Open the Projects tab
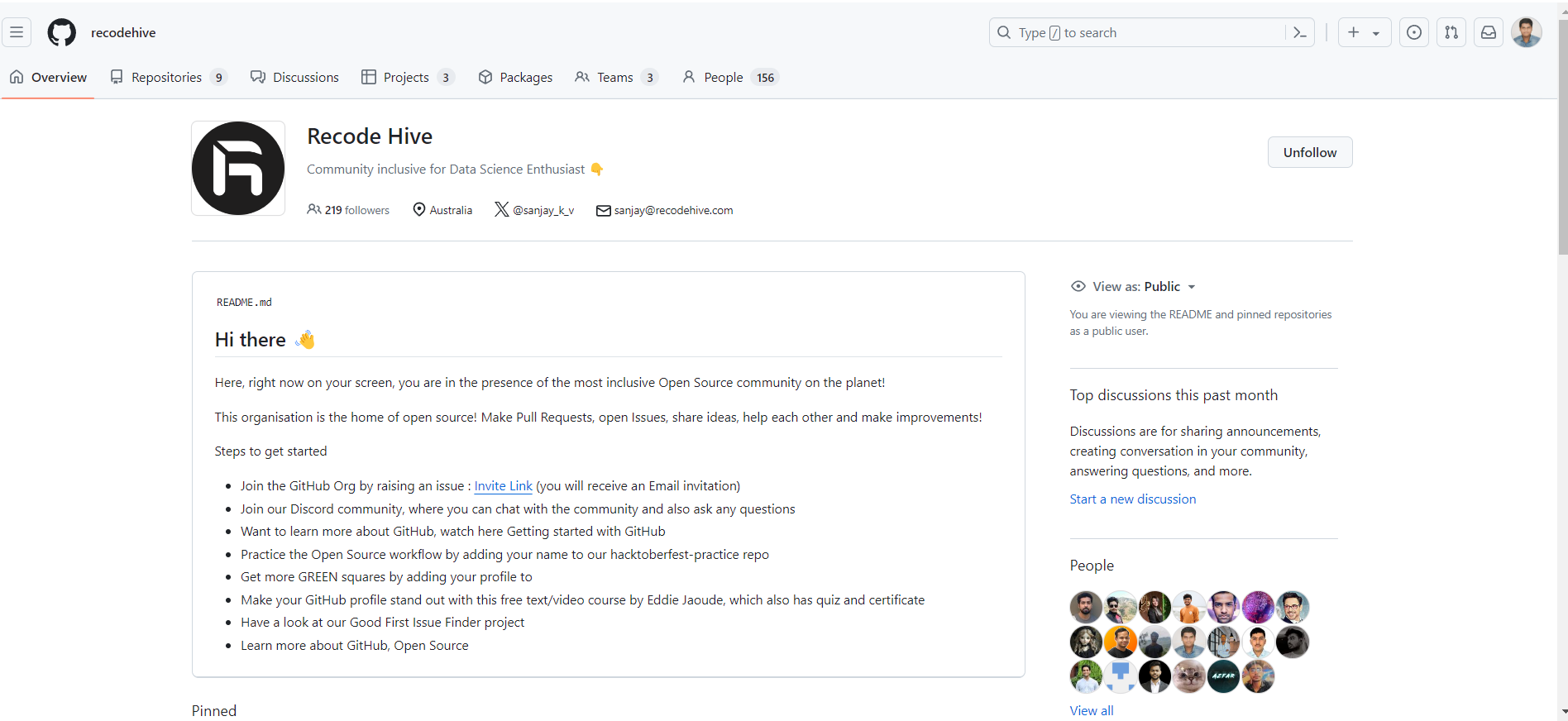 [409, 77]
